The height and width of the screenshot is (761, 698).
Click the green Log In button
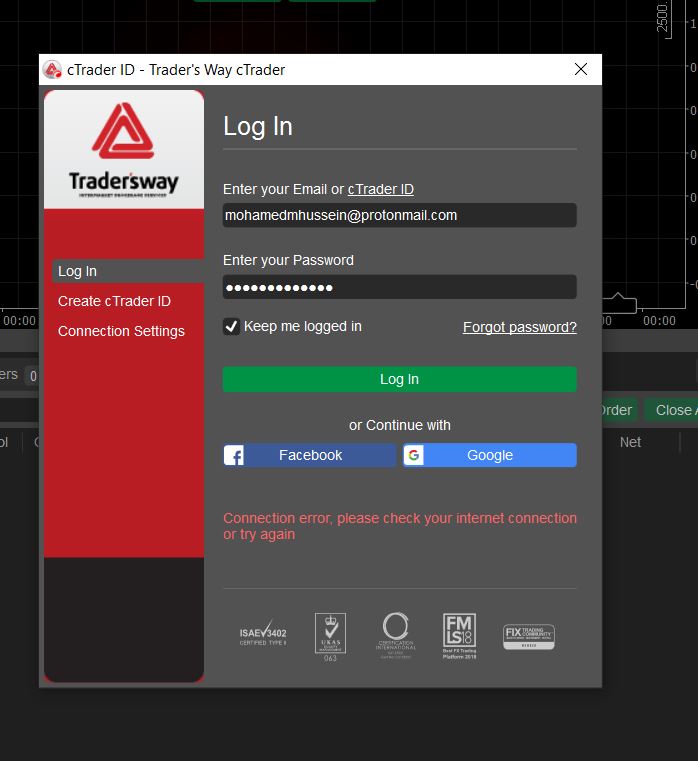pos(399,379)
